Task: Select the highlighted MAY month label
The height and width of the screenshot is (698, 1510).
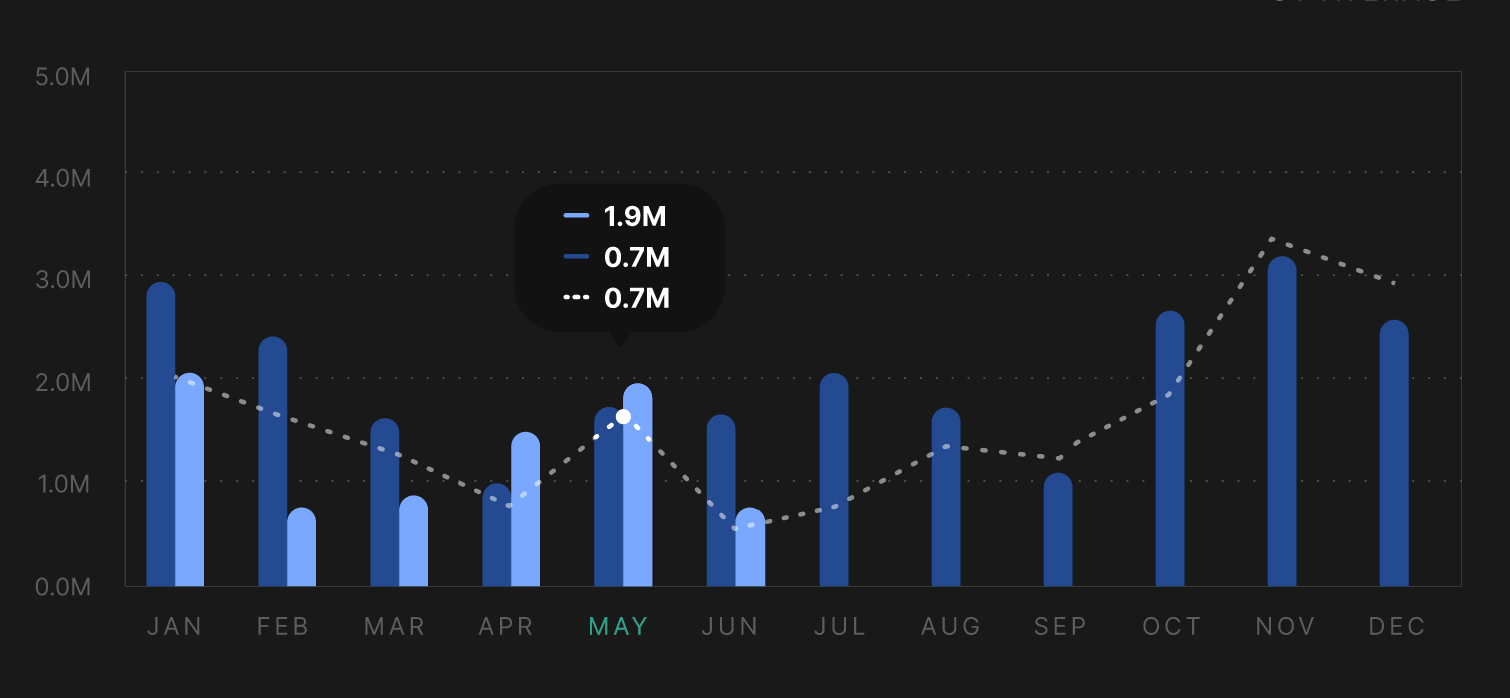Action: [617, 626]
